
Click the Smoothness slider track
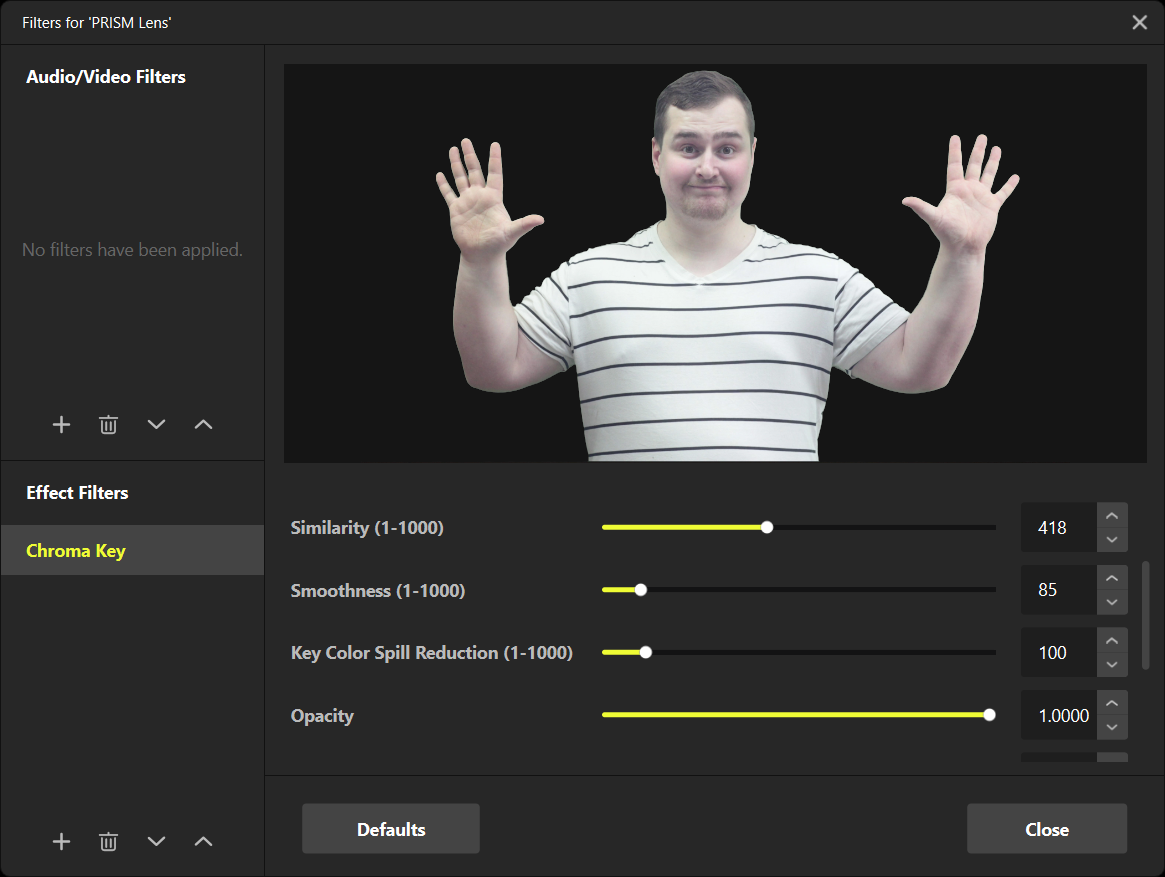798,590
